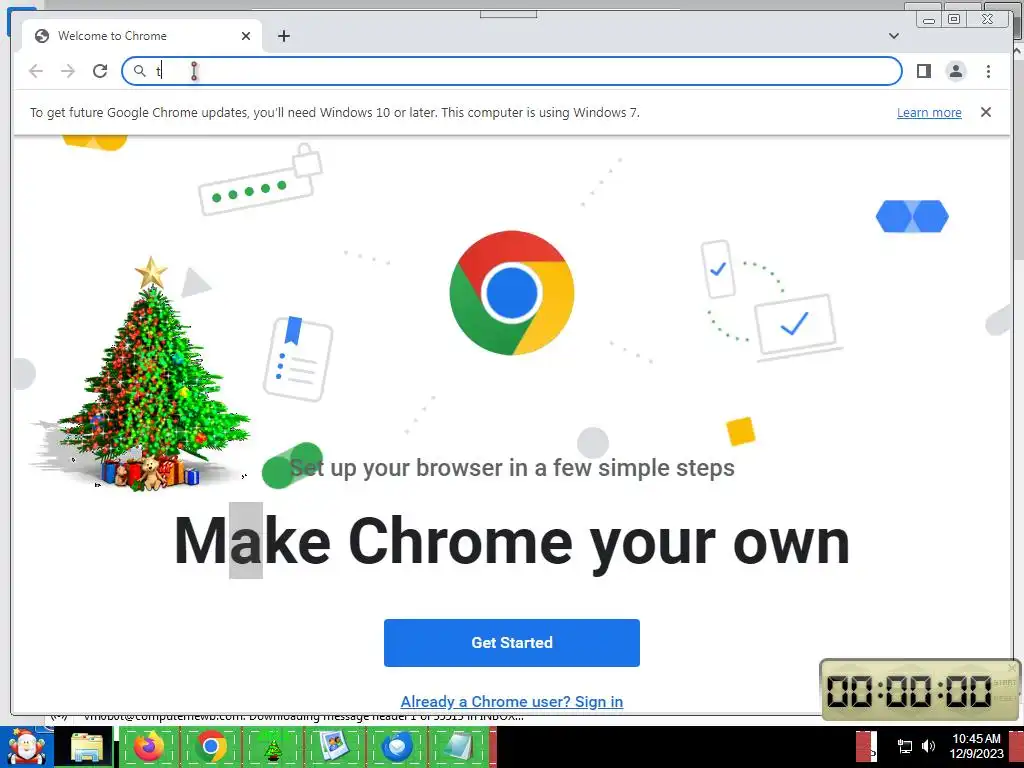1024x768 pixels.
Task: Click the Windows 7 update message text
Action: 334,112
